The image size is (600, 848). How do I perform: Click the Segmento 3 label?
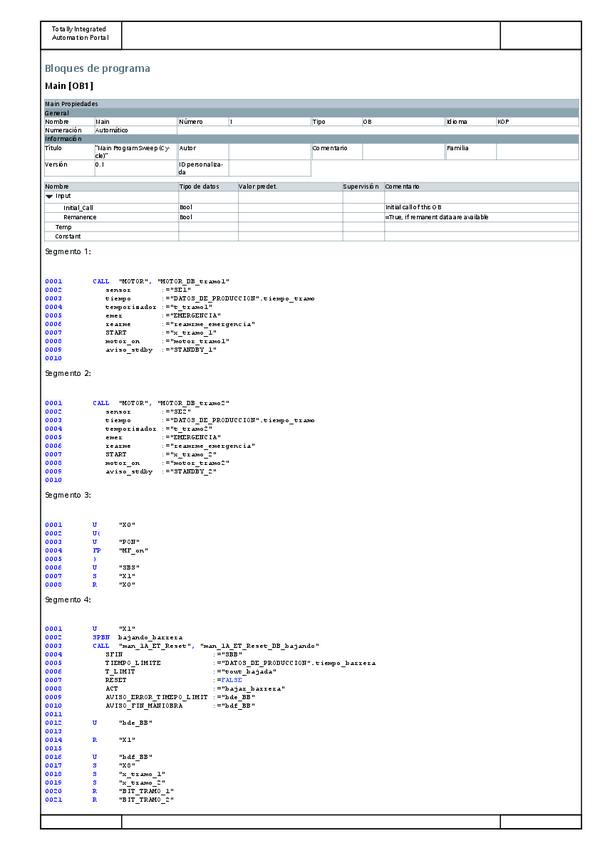(68, 495)
